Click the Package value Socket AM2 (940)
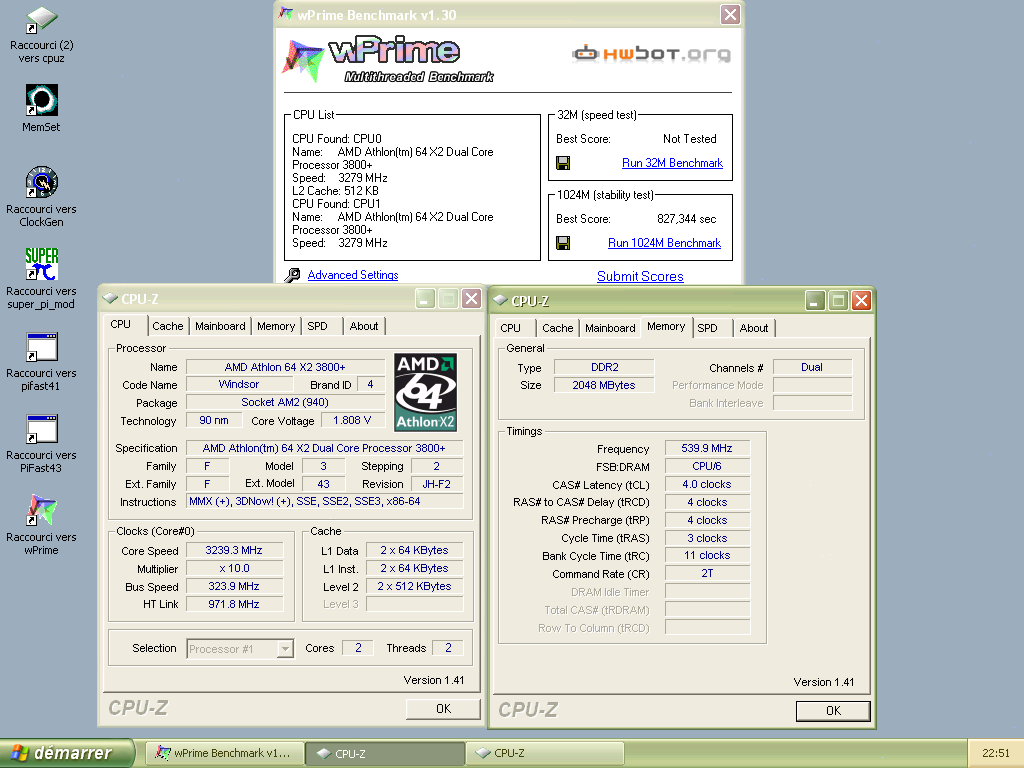Image resolution: width=1024 pixels, height=768 pixels. 285,402
